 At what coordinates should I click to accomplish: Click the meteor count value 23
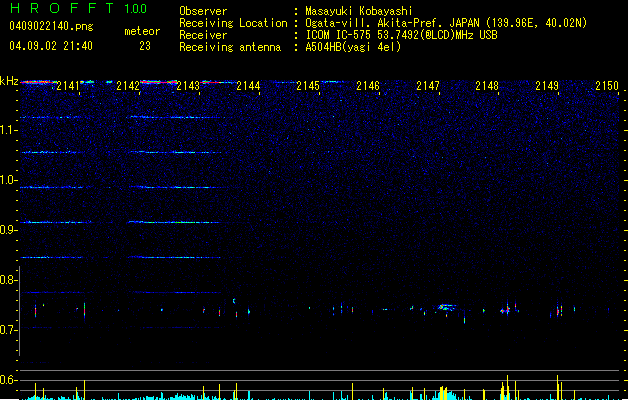click(x=145, y=46)
